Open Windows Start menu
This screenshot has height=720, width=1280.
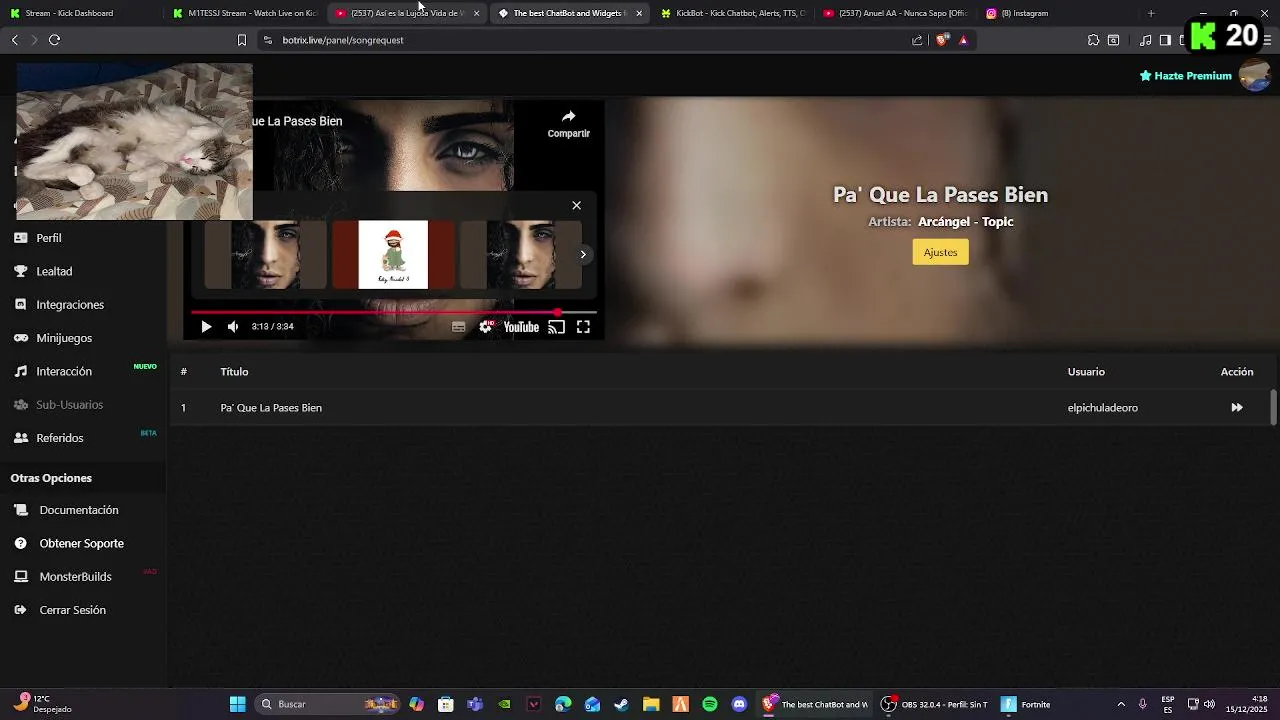coord(238,704)
